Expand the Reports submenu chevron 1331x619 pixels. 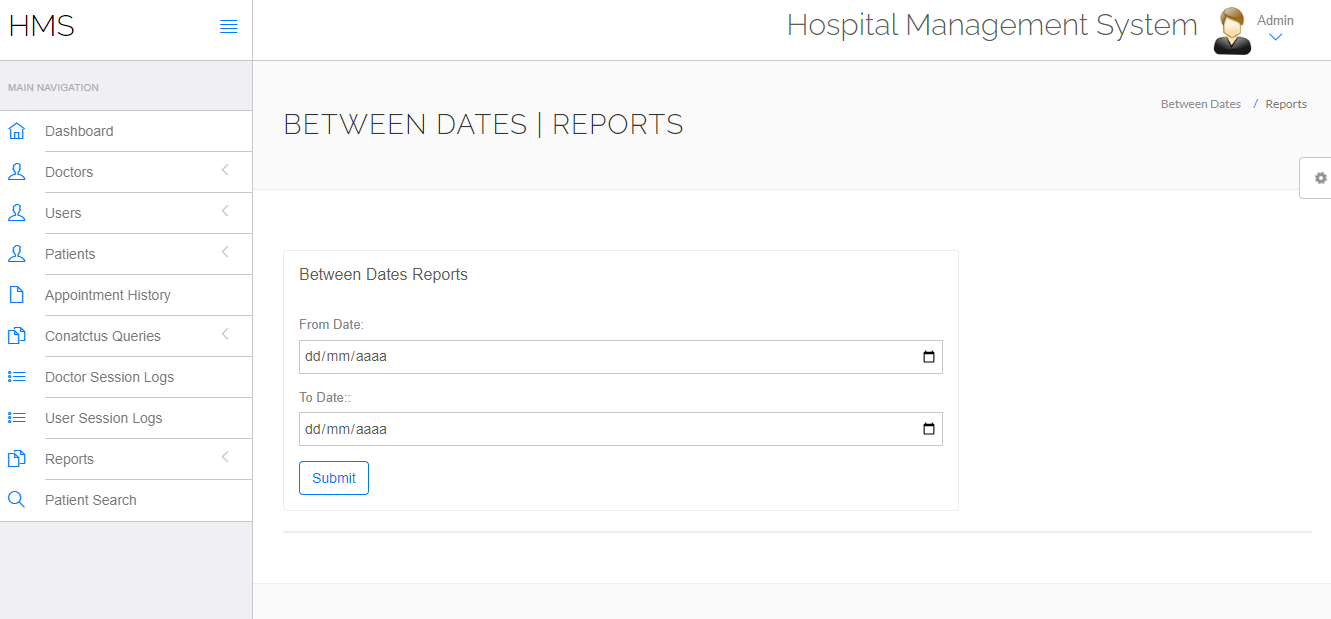coord(225,457)
